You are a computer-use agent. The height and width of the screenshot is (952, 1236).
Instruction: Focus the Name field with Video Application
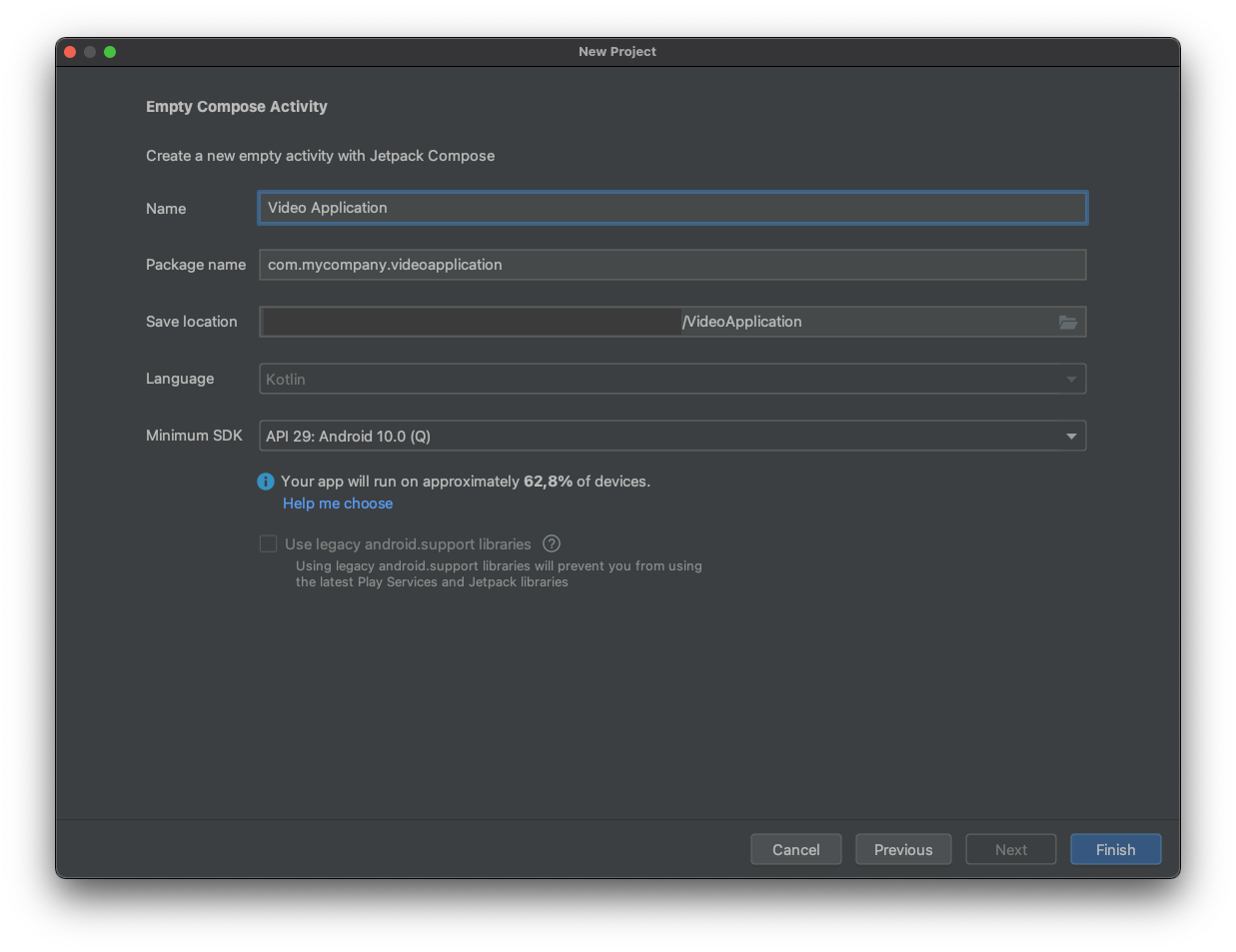(x=671, y=208)
